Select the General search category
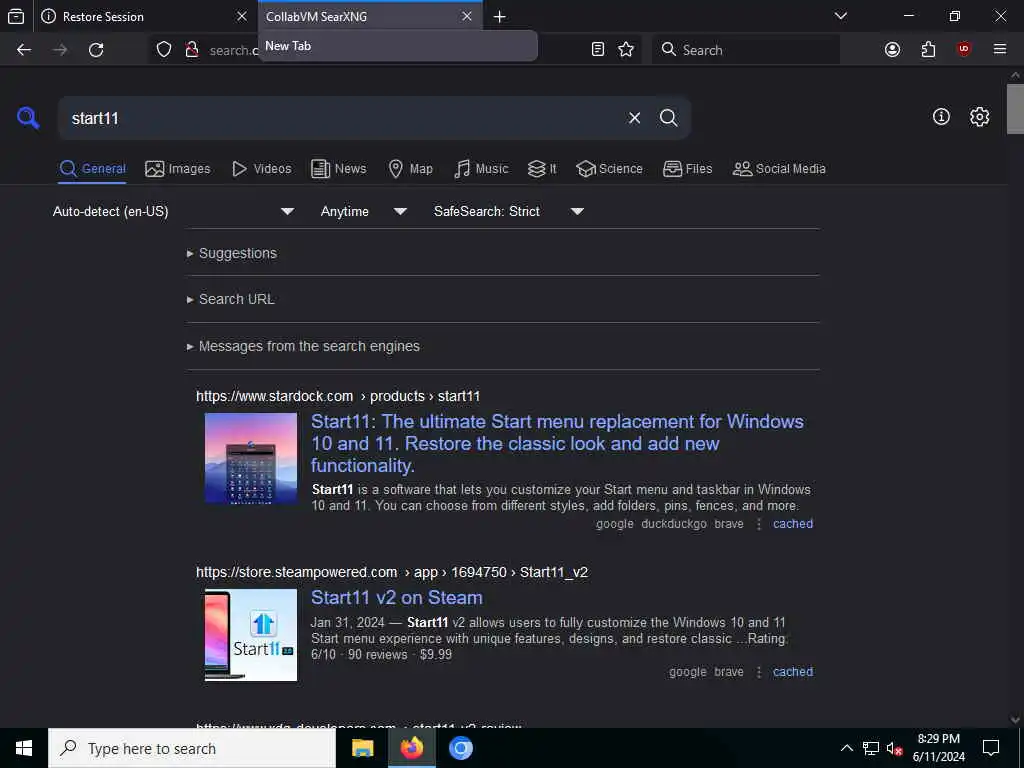Image resolution: width=1024 pixels, height=768 pixels. point(93,168)
